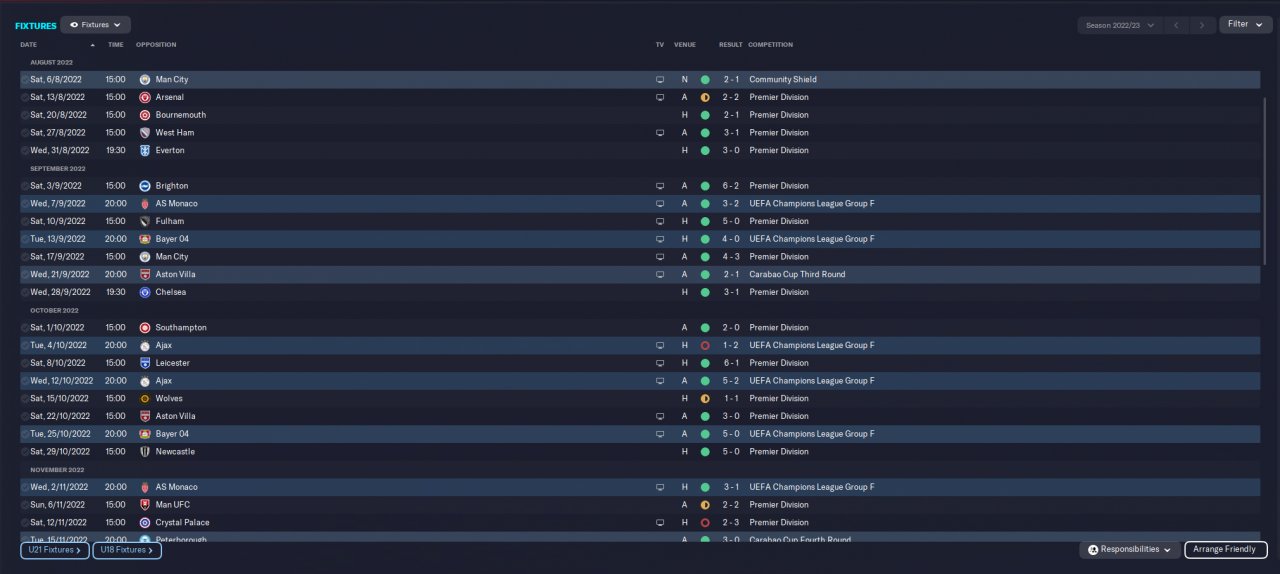Open the Responsibilities dropdown menu
This screenshot has height=574, width=1280.
[1130, 549]
